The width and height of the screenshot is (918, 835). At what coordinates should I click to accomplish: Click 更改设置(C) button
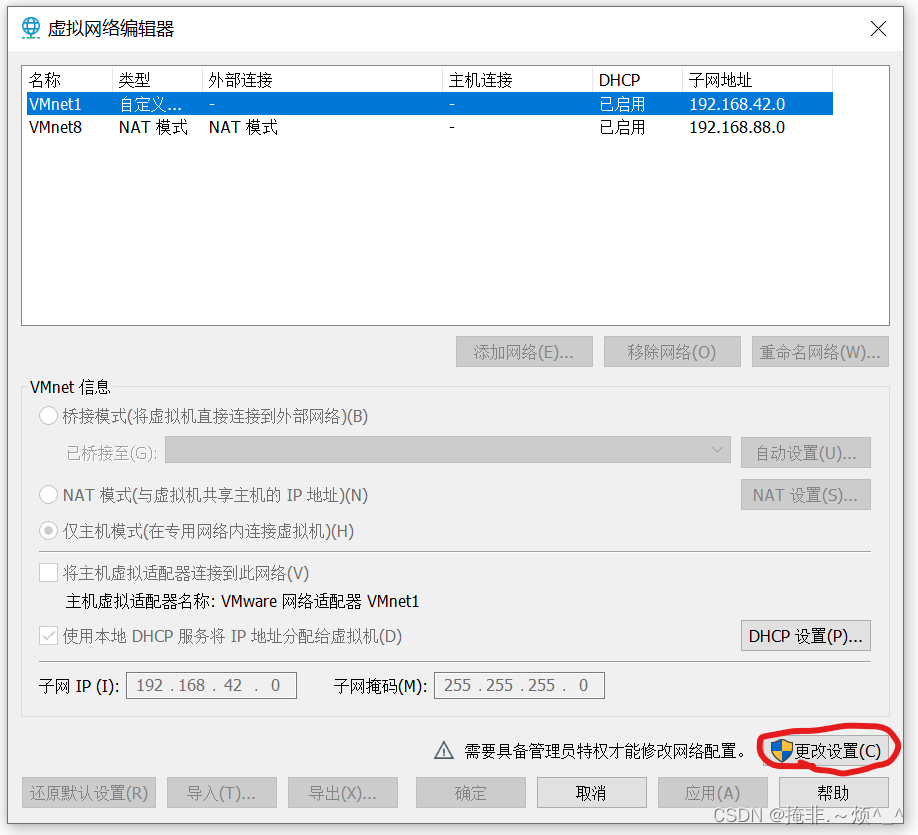point(827,750)
